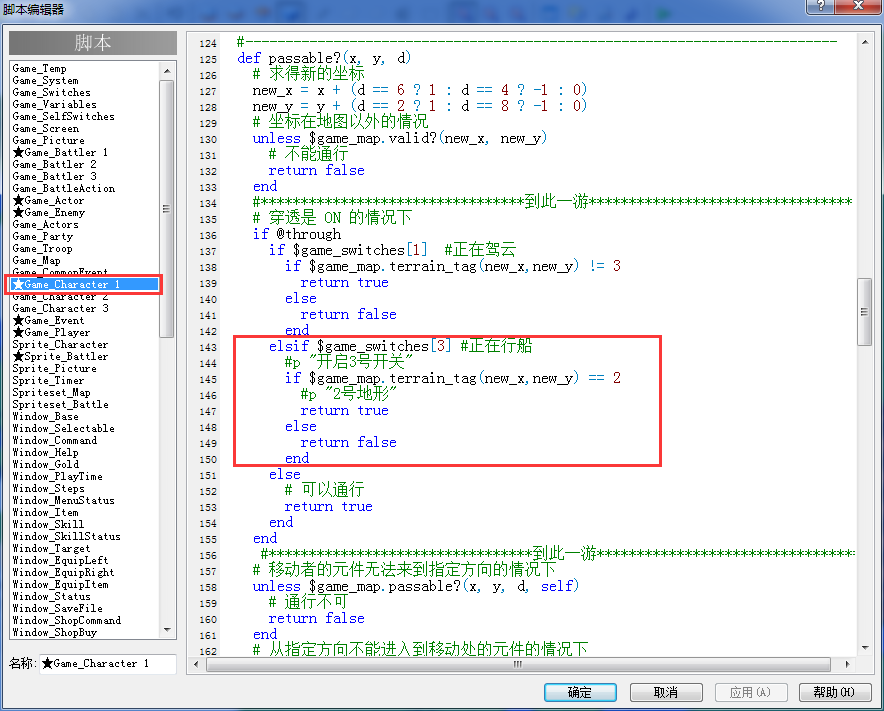Open the starred Sprite_Battler script
The image size is (884, 711).
click(x=60, y=356)
